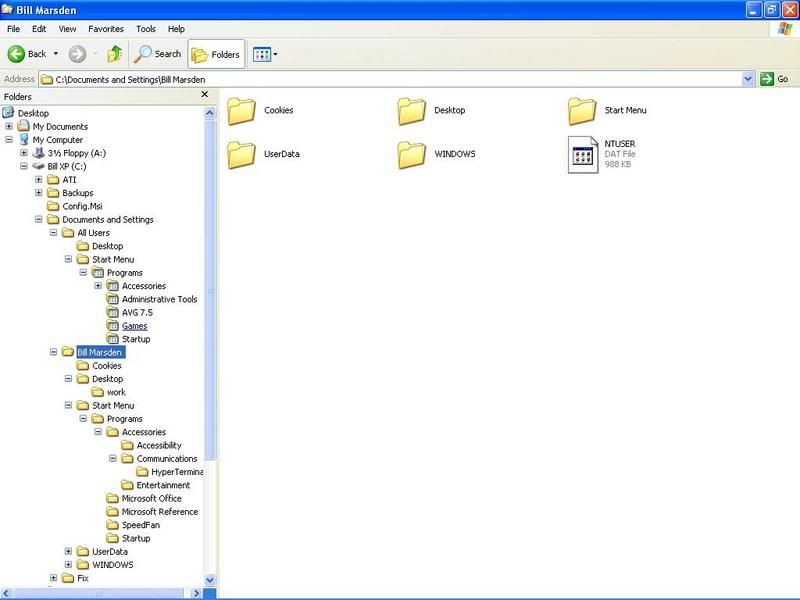Viewport: 800px width, 600px height.
Task: Collapse the Documents and Settings tree node
Action: [39, 220]
